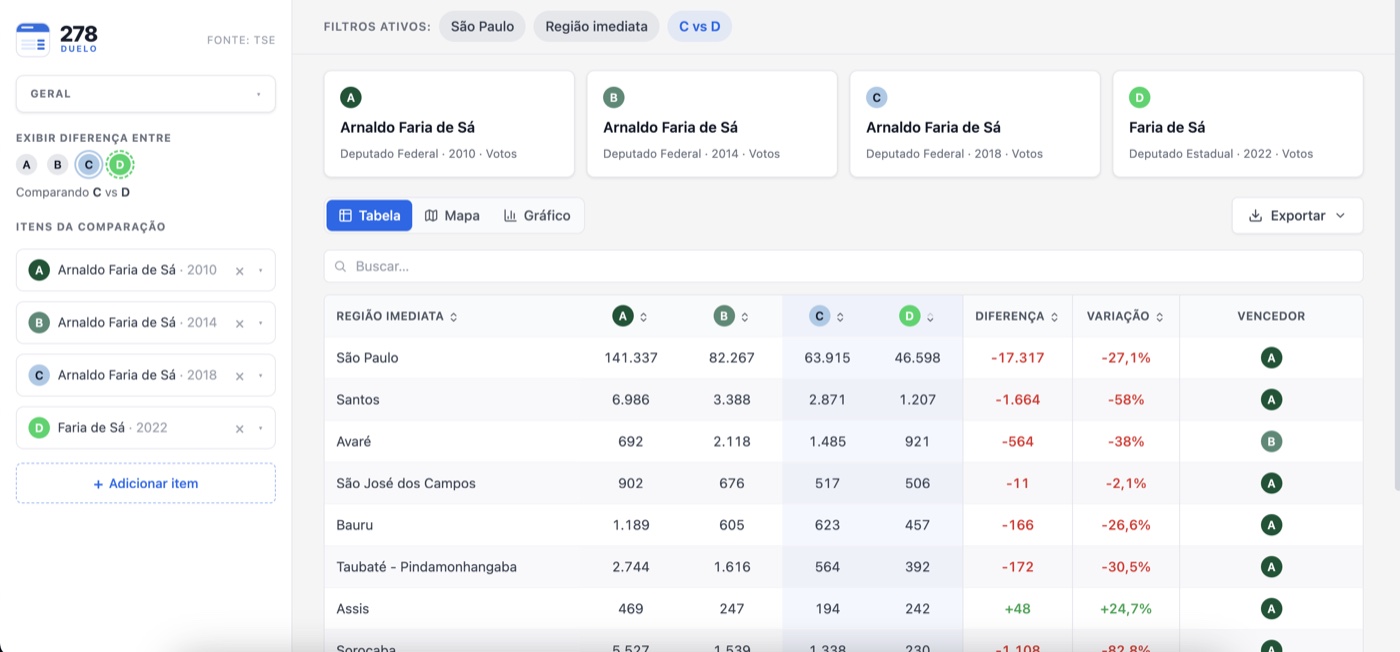Remove Arnaldo Faria de Sá 2010 item
Viewport: 1400px width, 652px height.
[240, 271]
